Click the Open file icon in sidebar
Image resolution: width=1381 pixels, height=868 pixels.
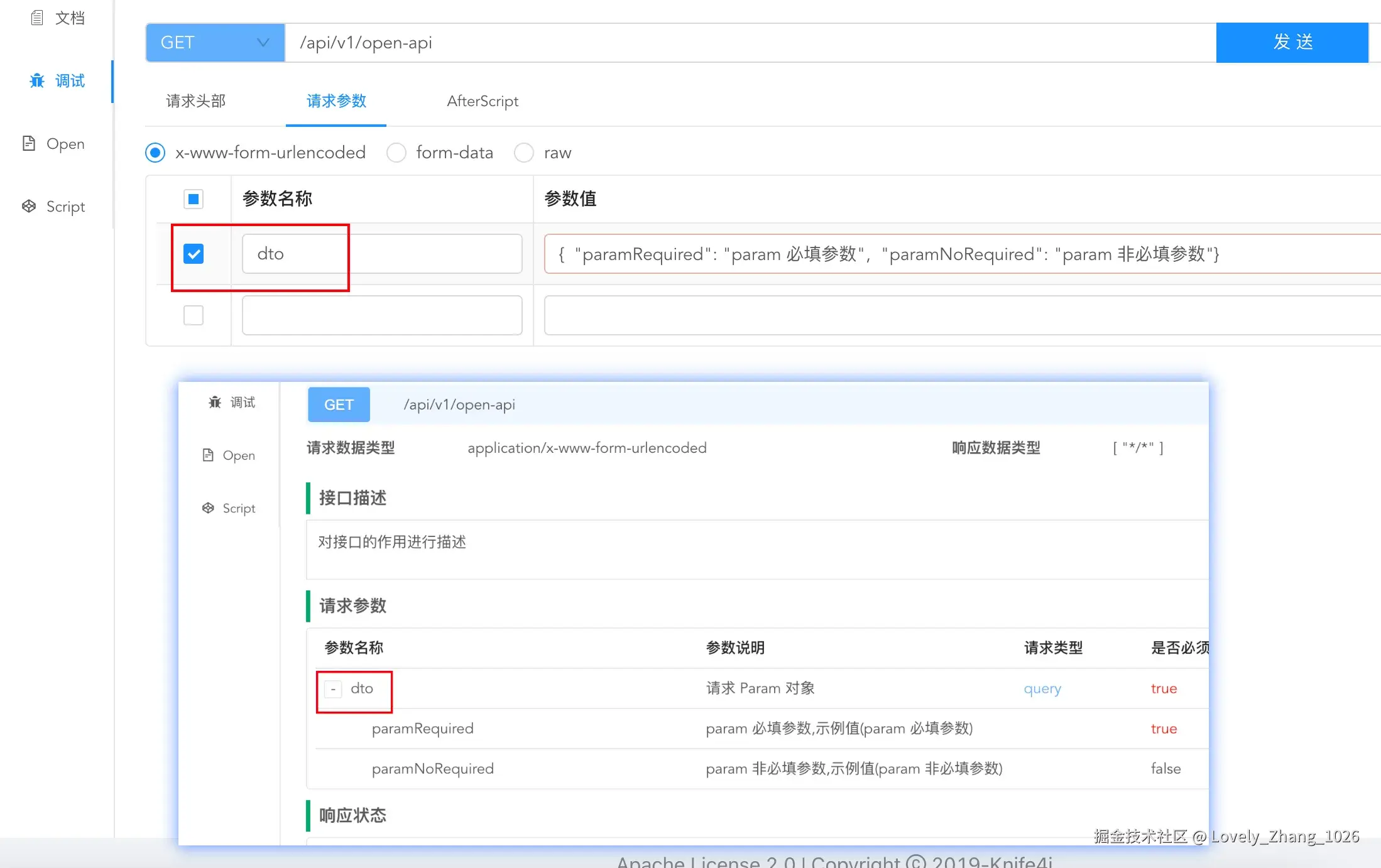click(x=29, y=143)
